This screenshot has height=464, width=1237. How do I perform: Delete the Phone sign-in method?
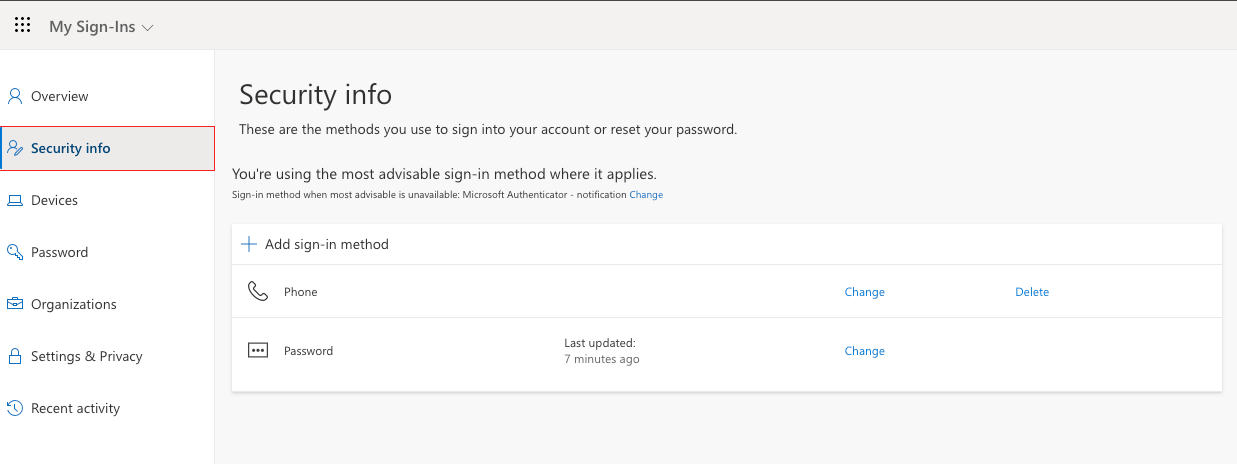coord(1032,292)
